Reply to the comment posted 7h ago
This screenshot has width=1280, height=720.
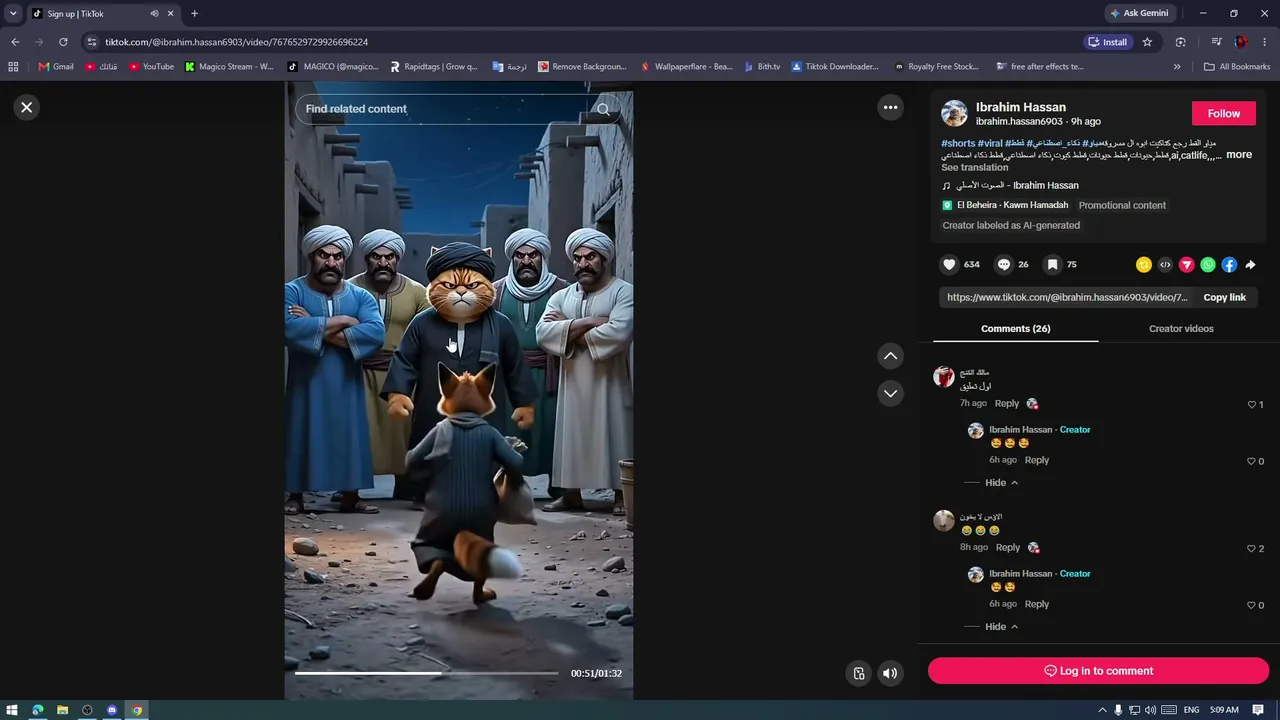1007,404
